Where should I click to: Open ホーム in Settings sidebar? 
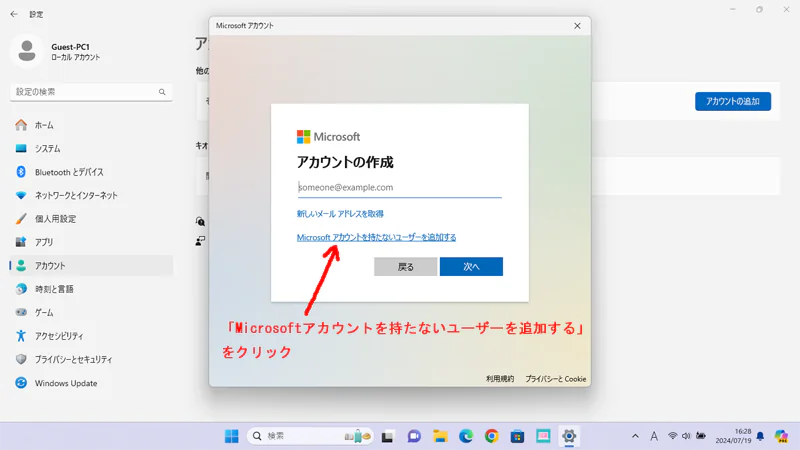click(x=91, y=125)
